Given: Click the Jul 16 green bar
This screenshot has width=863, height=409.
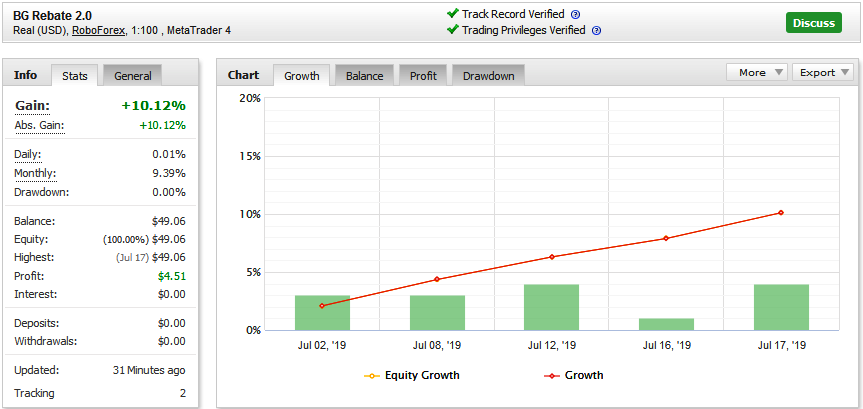Looking at the screenshot, I should coord(667,324).
